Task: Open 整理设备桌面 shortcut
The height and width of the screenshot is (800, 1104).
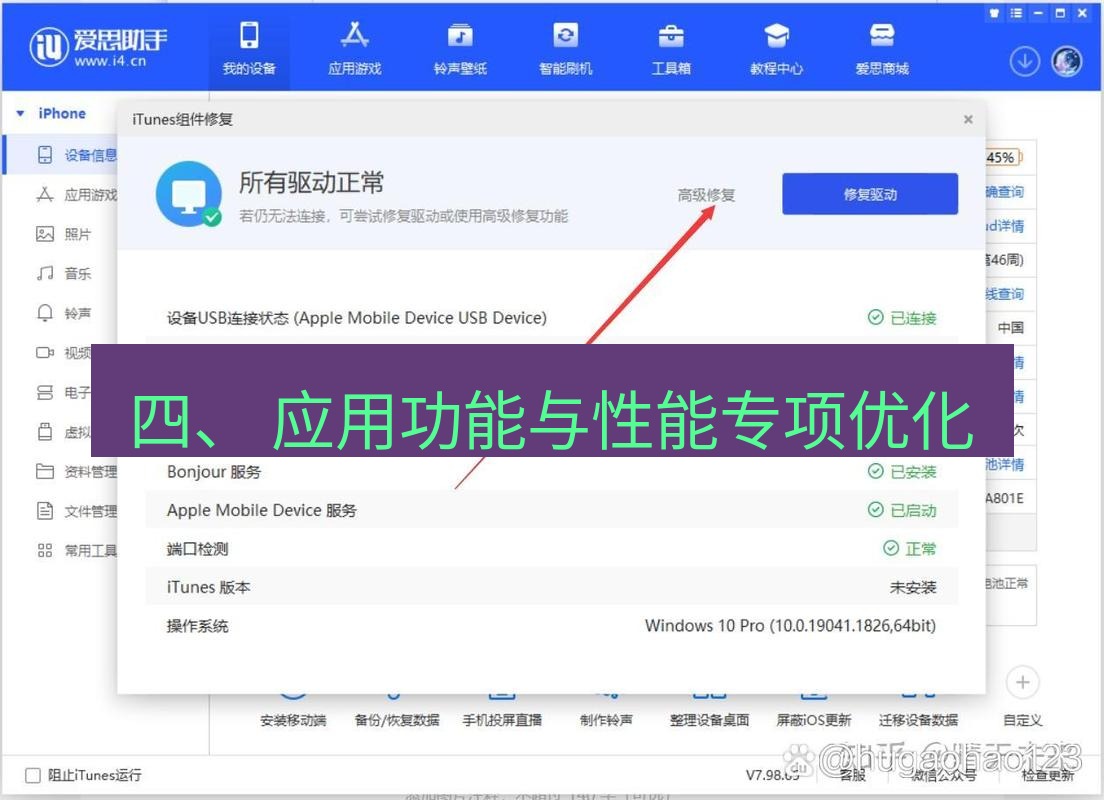Action: coord(710,720)
